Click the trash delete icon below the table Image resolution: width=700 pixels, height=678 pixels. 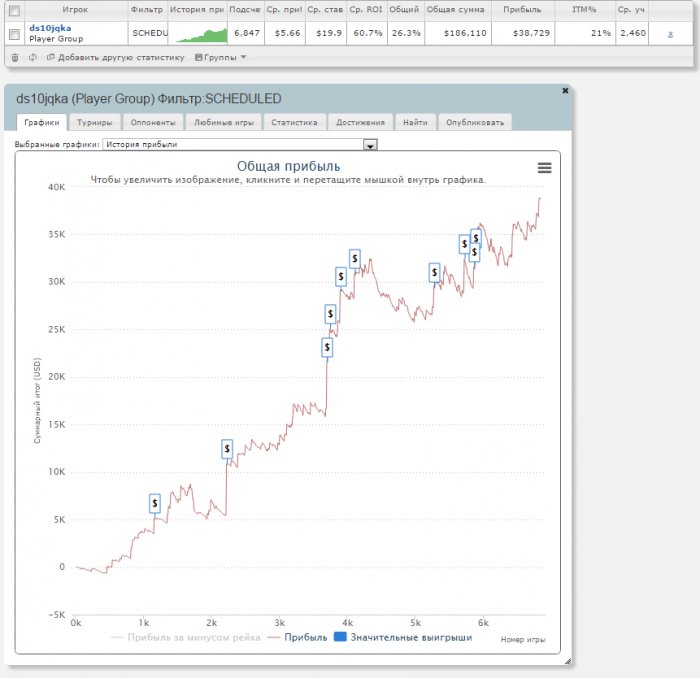click(x=15, y=58)
